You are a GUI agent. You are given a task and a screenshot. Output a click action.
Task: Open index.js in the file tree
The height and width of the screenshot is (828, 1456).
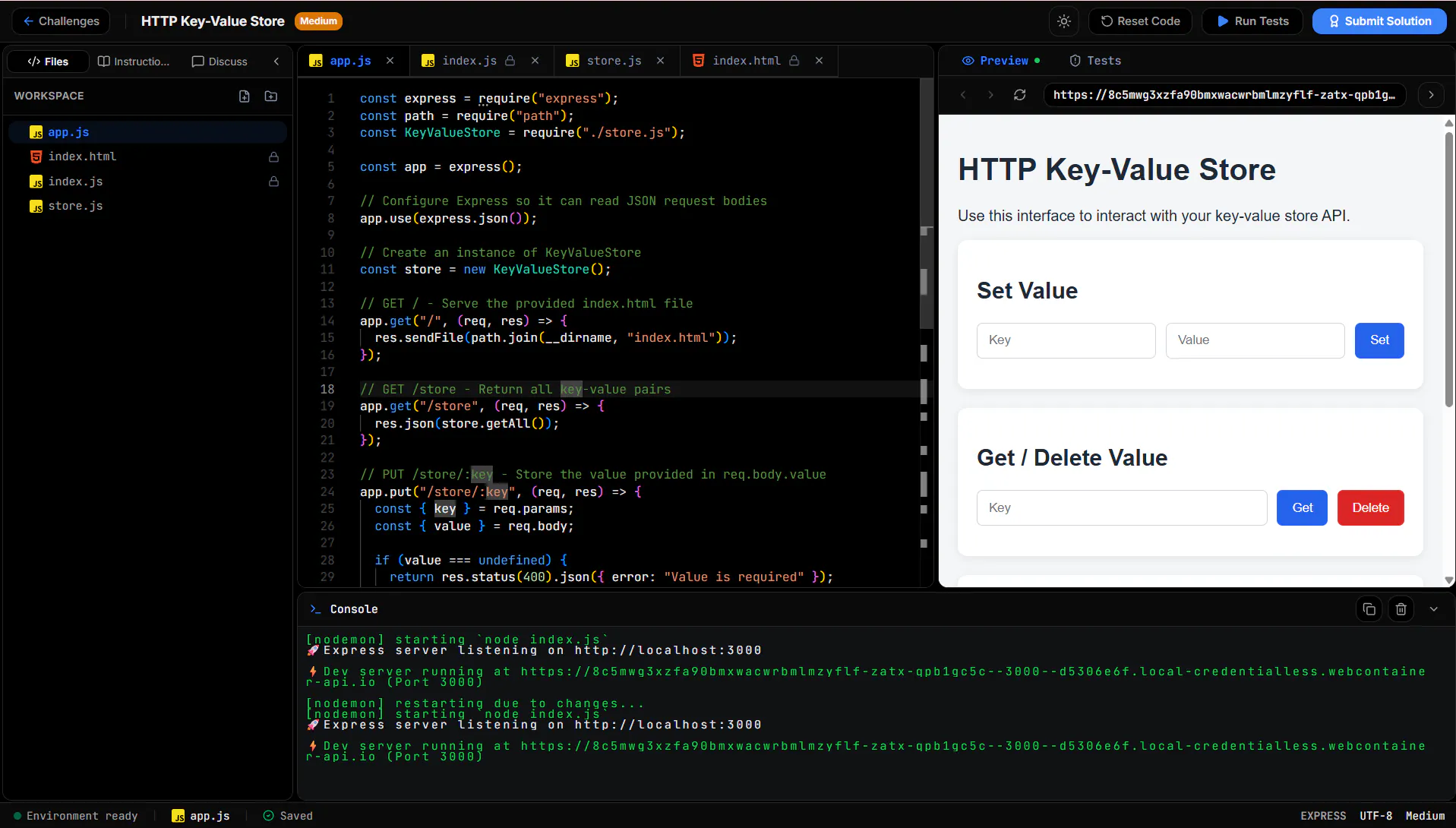click(x=147, y=182)
